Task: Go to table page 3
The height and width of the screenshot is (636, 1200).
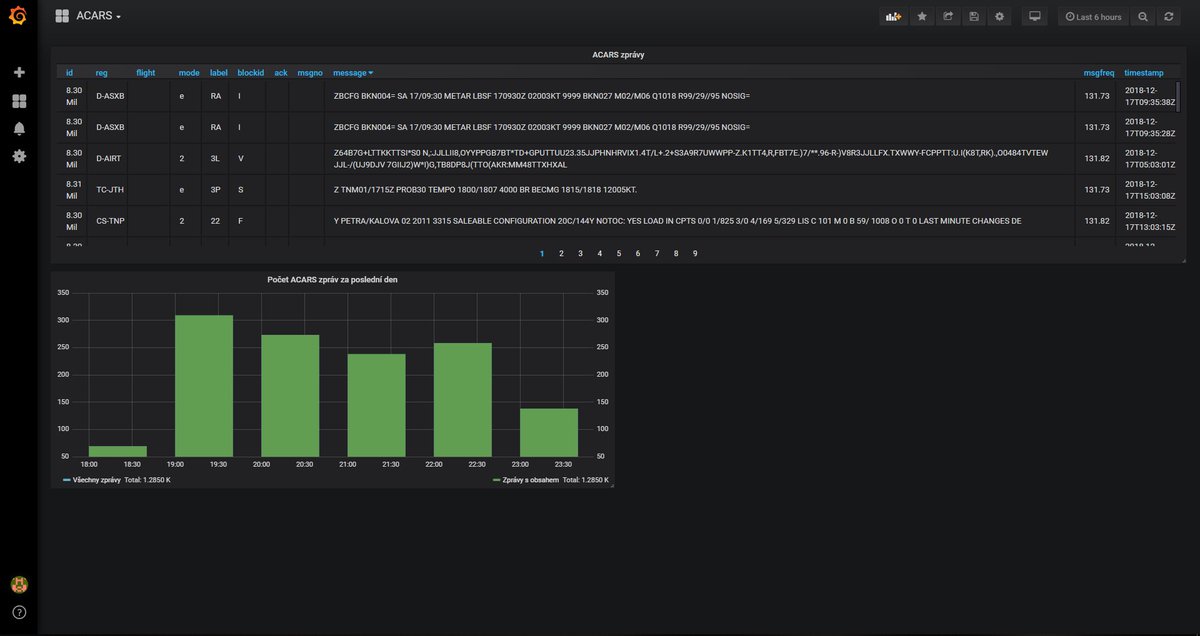Action: coord(580,254)
